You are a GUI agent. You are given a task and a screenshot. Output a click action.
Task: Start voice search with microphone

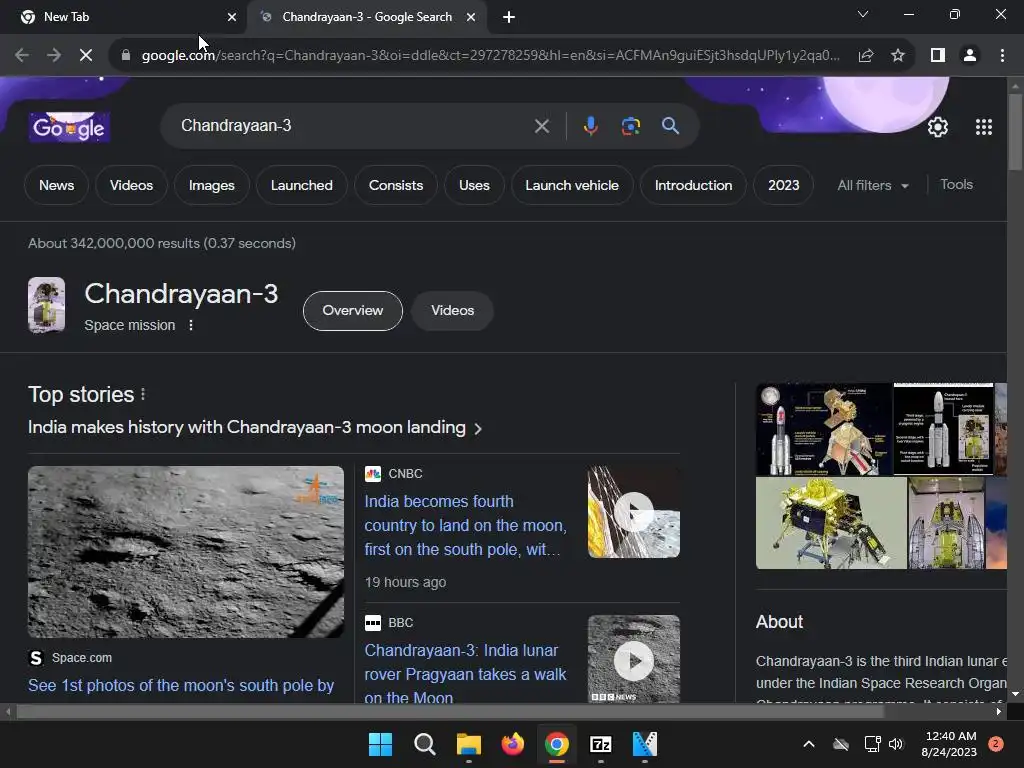tap(590, 126)
